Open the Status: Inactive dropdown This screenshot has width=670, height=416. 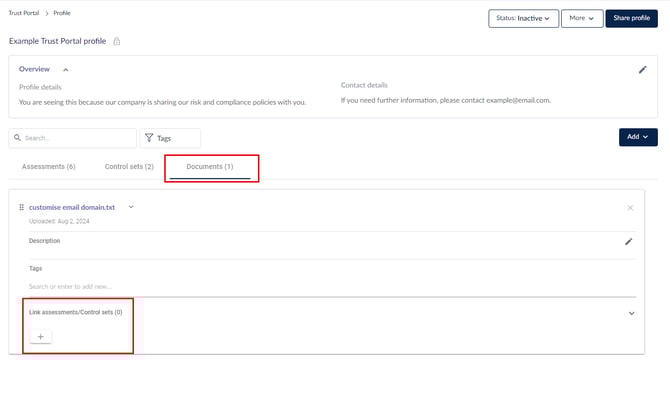click(x=523, y=18)
